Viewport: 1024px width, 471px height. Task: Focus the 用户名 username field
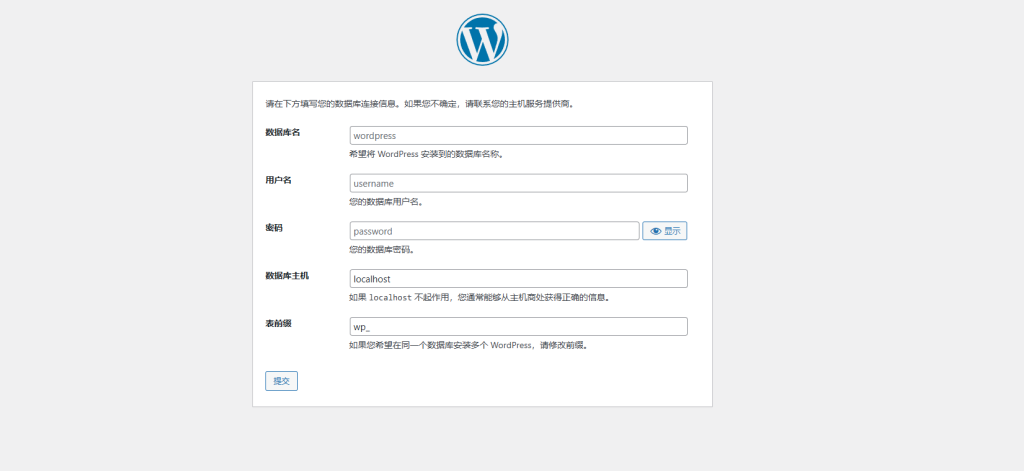click(x=519, y=183)
